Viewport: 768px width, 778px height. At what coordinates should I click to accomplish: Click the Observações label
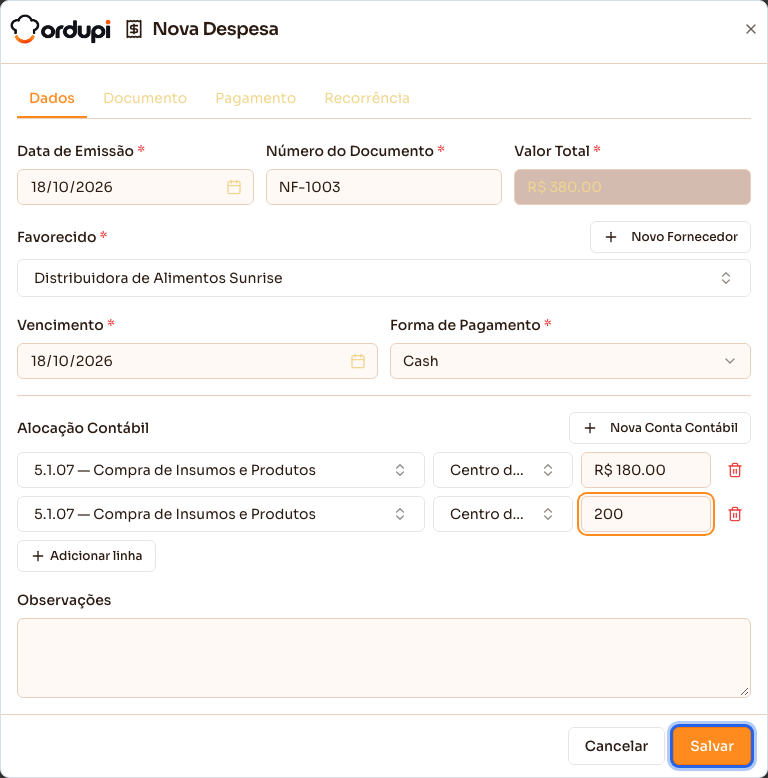pyautogui.click(x=64, y=600)
